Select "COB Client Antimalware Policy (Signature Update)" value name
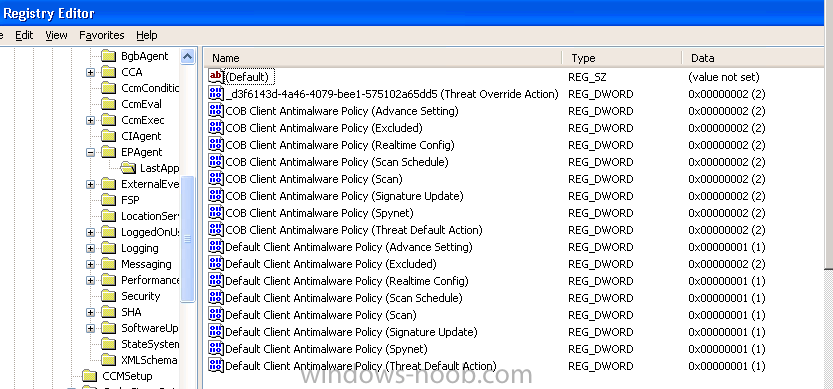This screenshot has height=389, width=833. tap(344, 196)
